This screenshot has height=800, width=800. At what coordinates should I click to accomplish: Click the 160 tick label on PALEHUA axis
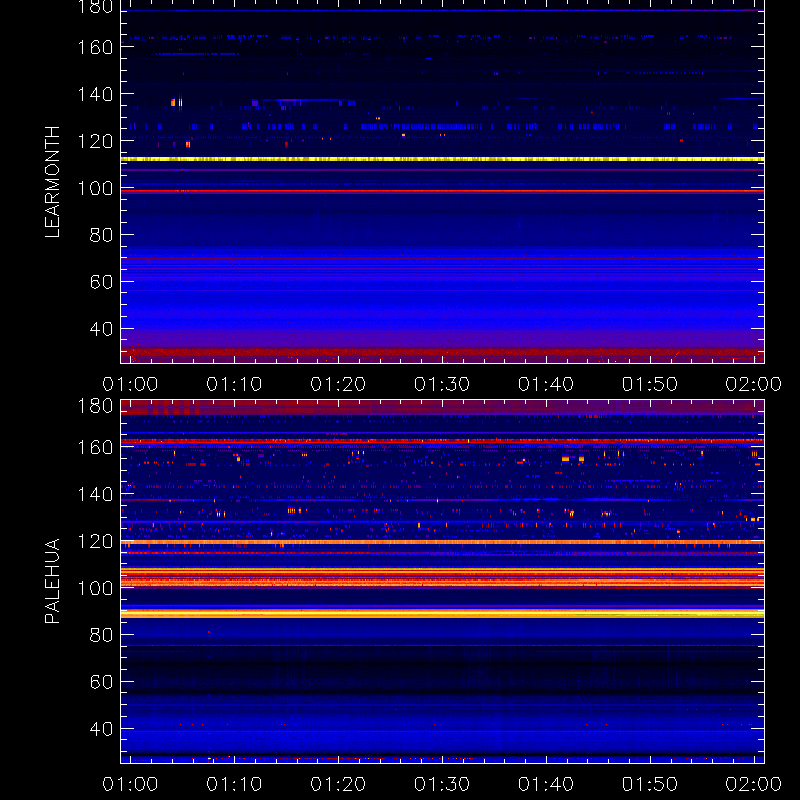click(95, 447)
